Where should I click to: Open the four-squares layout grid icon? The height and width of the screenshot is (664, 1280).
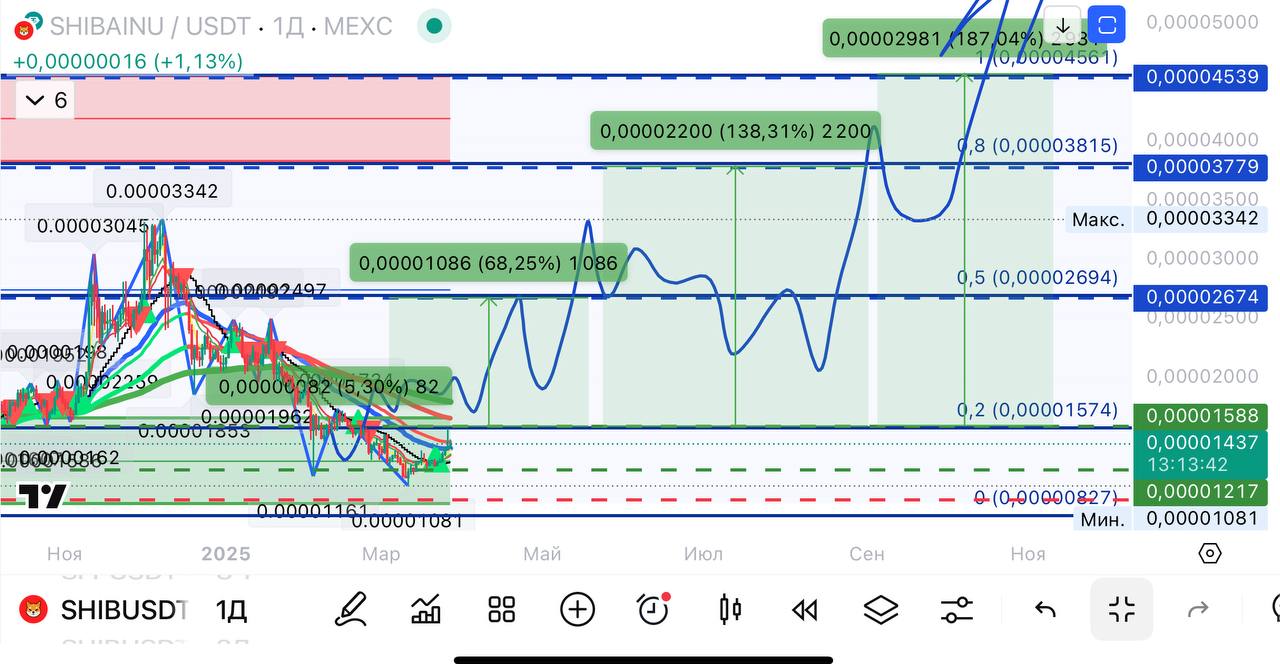pos(501,609)
